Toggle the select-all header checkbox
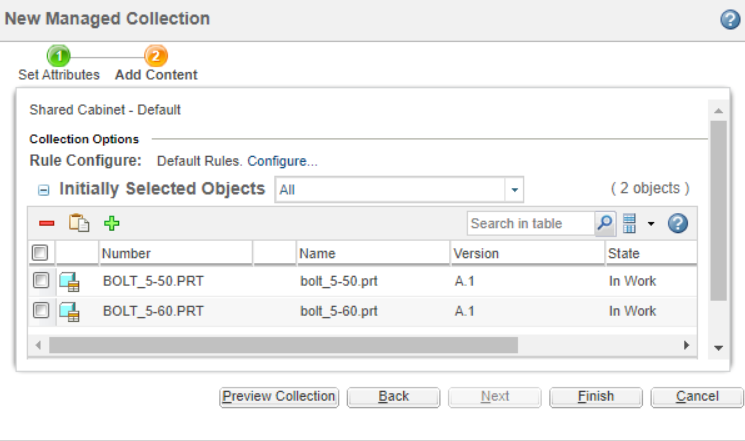The width and height of the screenshot is (745, 441). (x=40, y=252)
